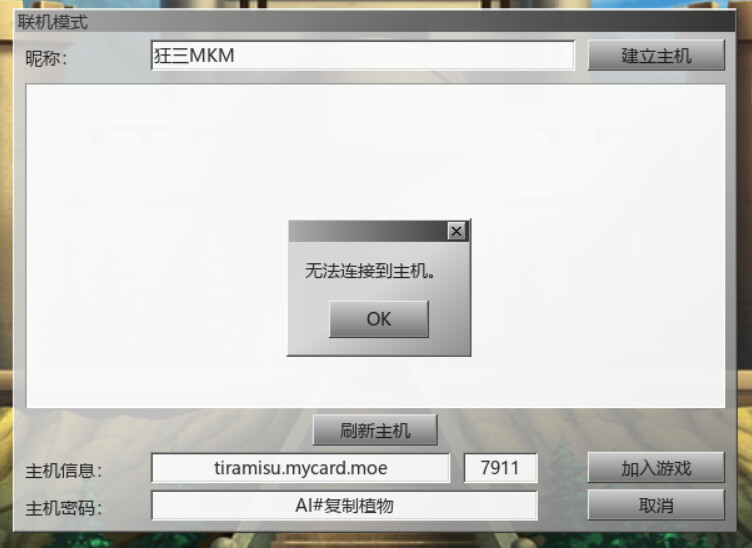Viewport: 752px width, 548px height.
Task: Click the 昵称 label
Action: [46, 58]
